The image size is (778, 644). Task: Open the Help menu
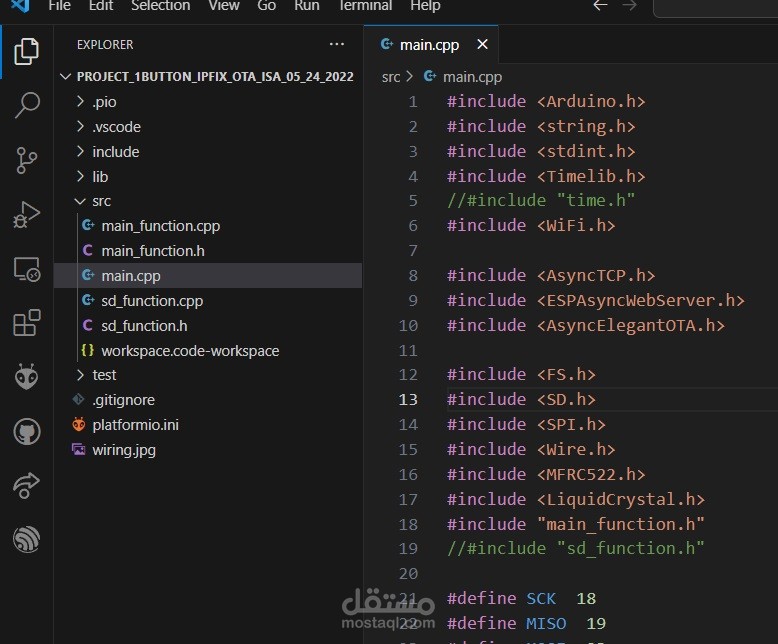pos(425,6)
